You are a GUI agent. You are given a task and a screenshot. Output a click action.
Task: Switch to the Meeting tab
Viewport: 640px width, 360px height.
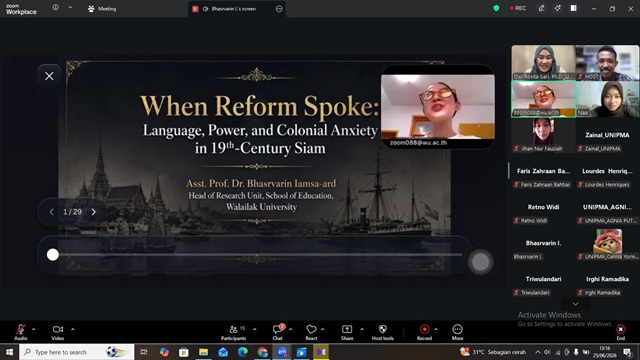(102, 9)
